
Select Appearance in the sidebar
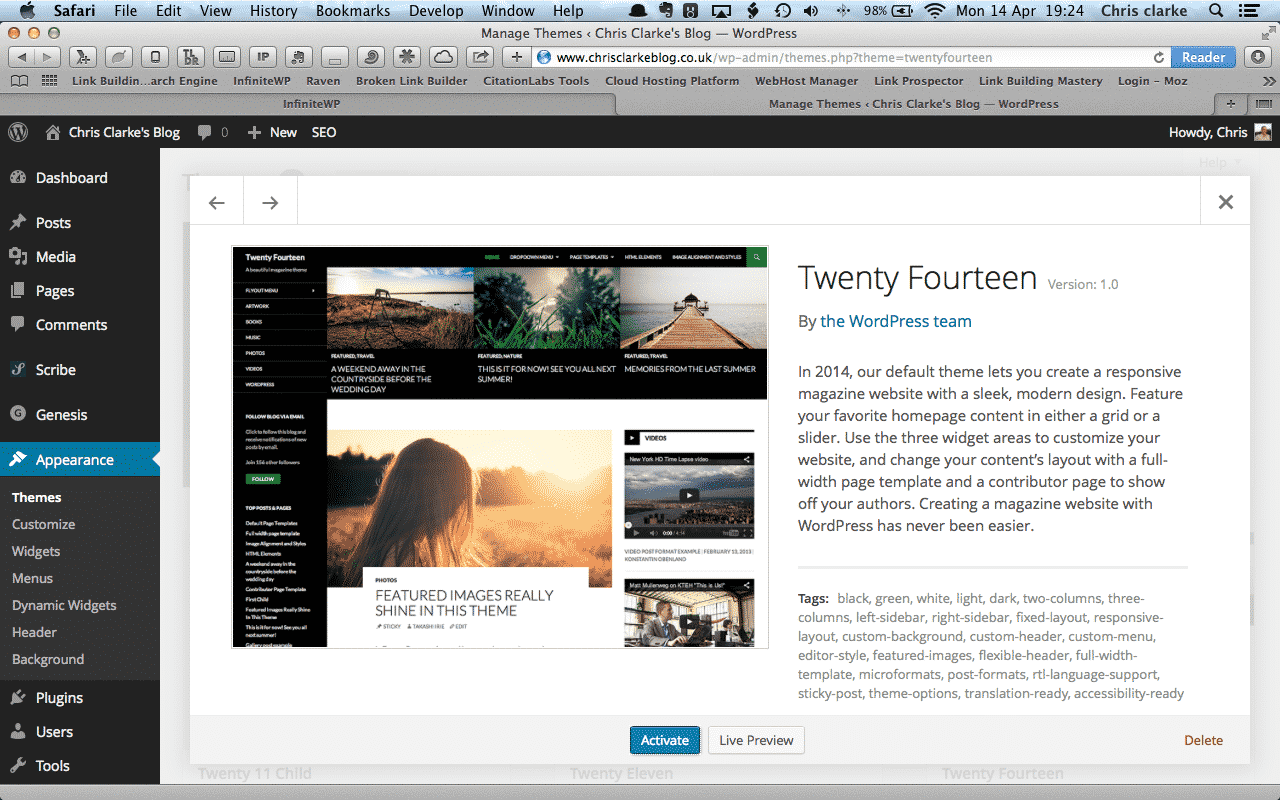(x=80, y=460)
